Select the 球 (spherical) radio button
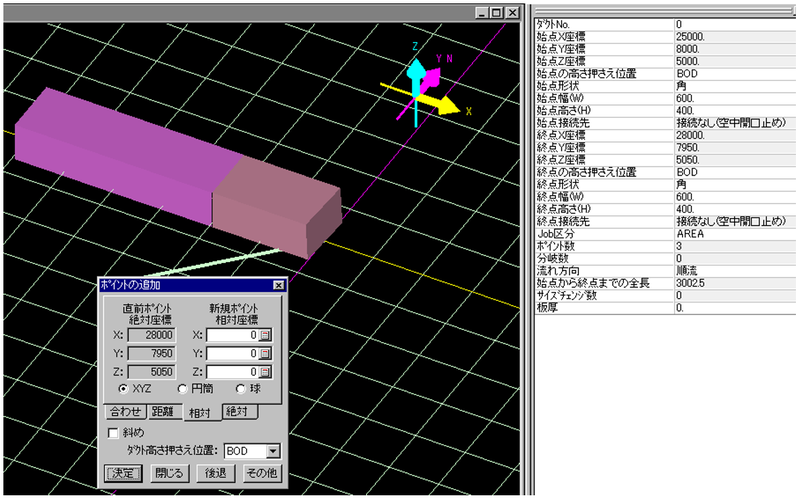 pyautogui.click(x=241, y=389)
